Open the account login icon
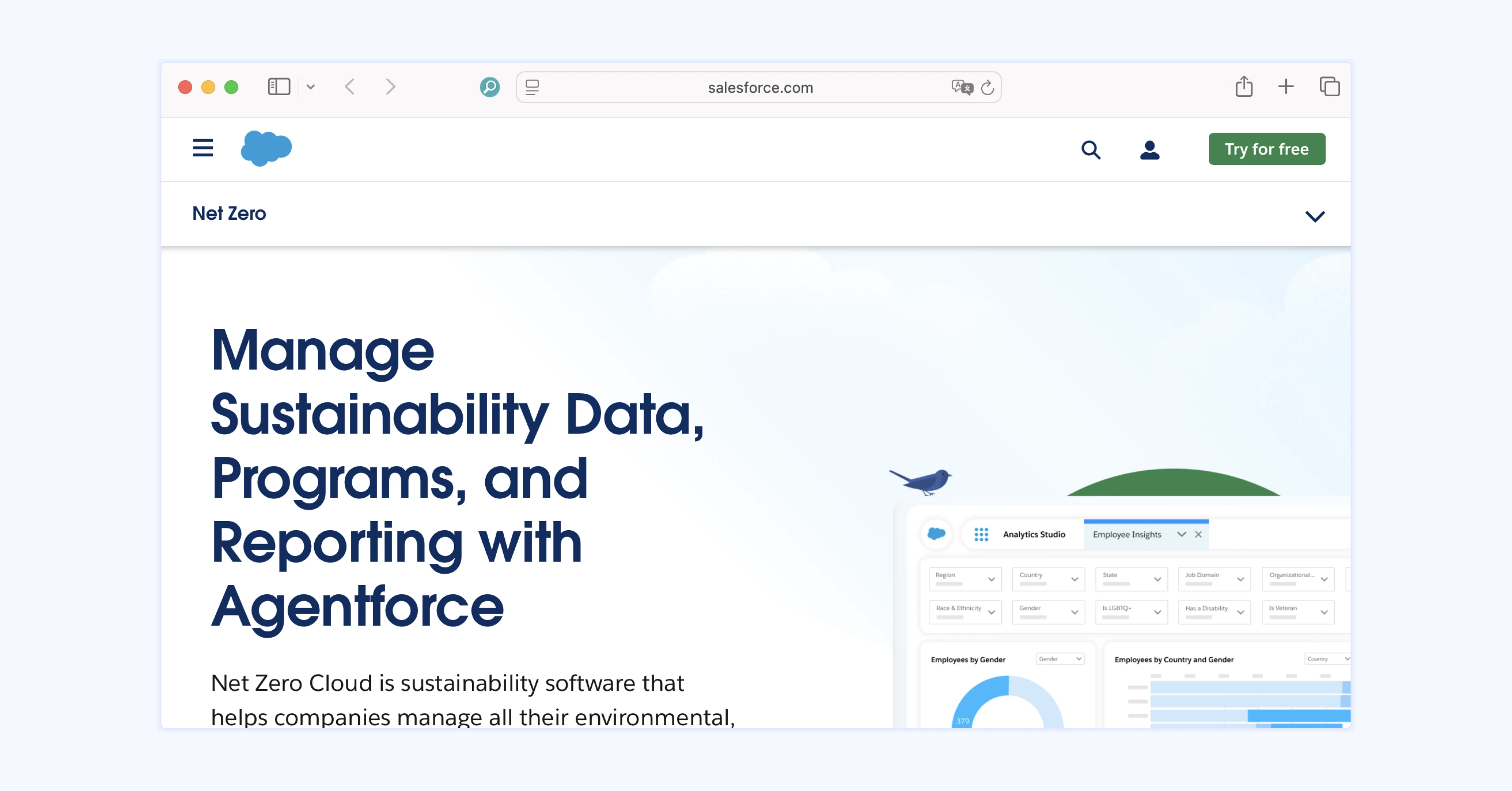Image resolution: width=1512 pixels, height=791 pixels. point(1149,150)
